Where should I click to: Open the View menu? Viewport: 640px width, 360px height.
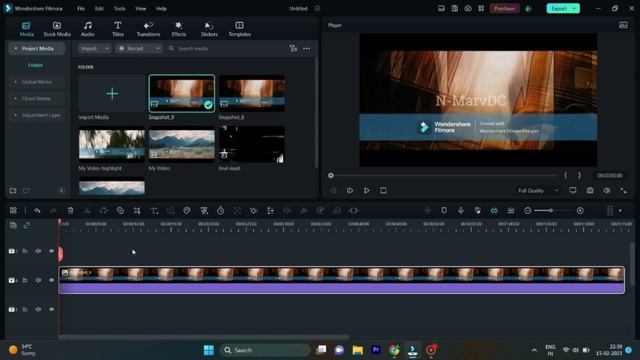click(x=141, y=9)
